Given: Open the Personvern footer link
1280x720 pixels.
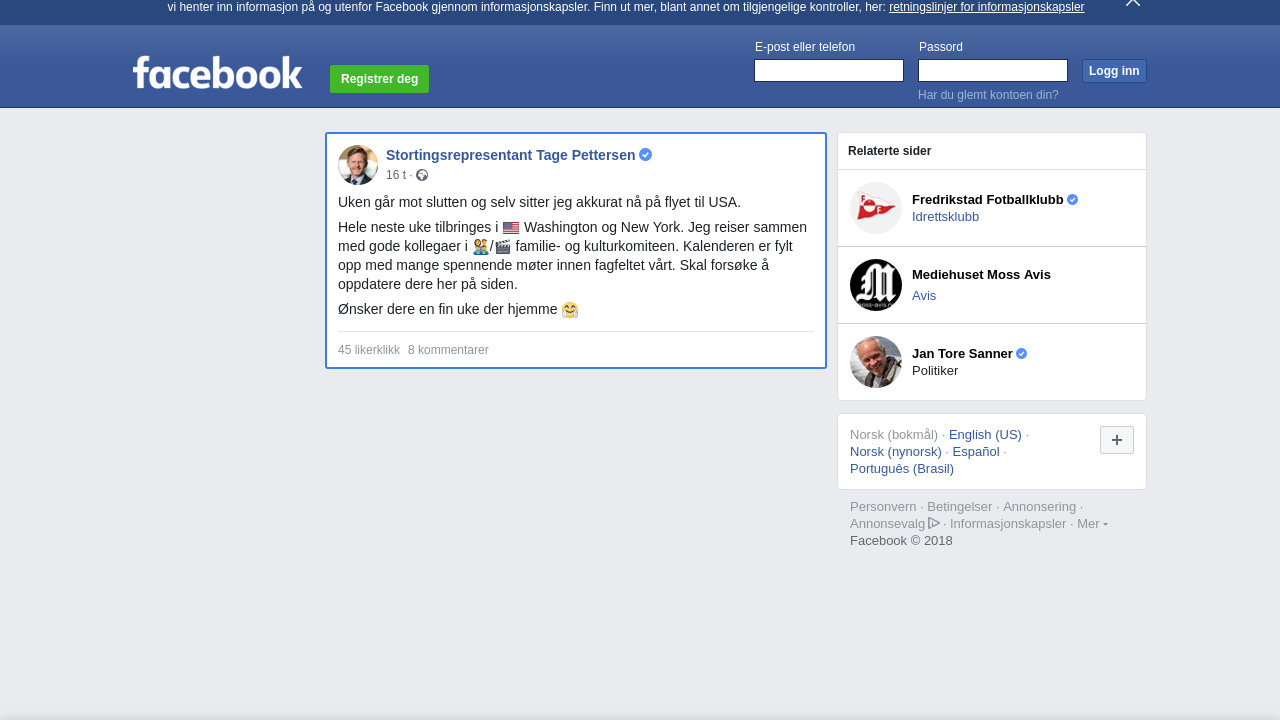Looking at the screenshot, I should coord(883,507).
